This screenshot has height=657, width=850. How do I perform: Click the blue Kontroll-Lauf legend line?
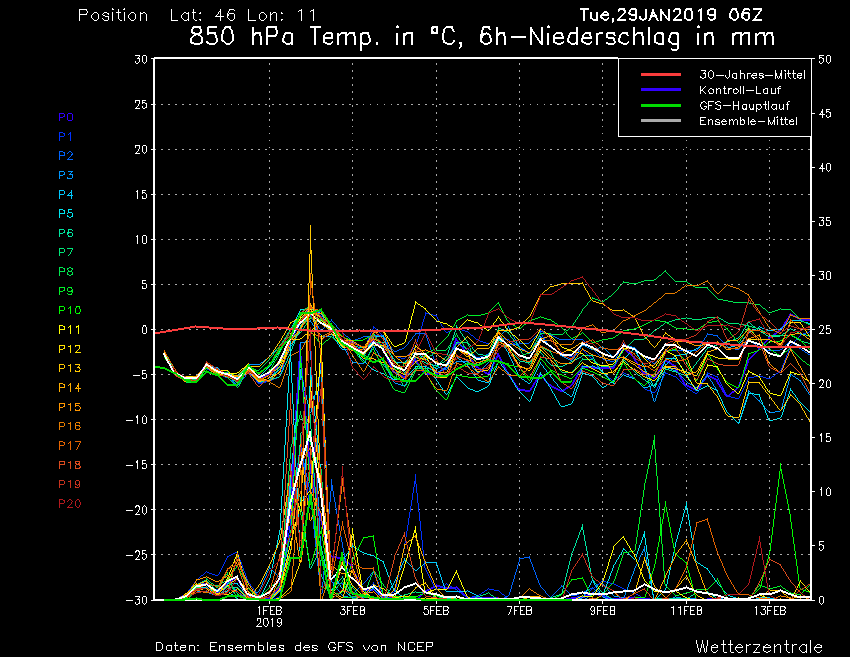[661, 90]
